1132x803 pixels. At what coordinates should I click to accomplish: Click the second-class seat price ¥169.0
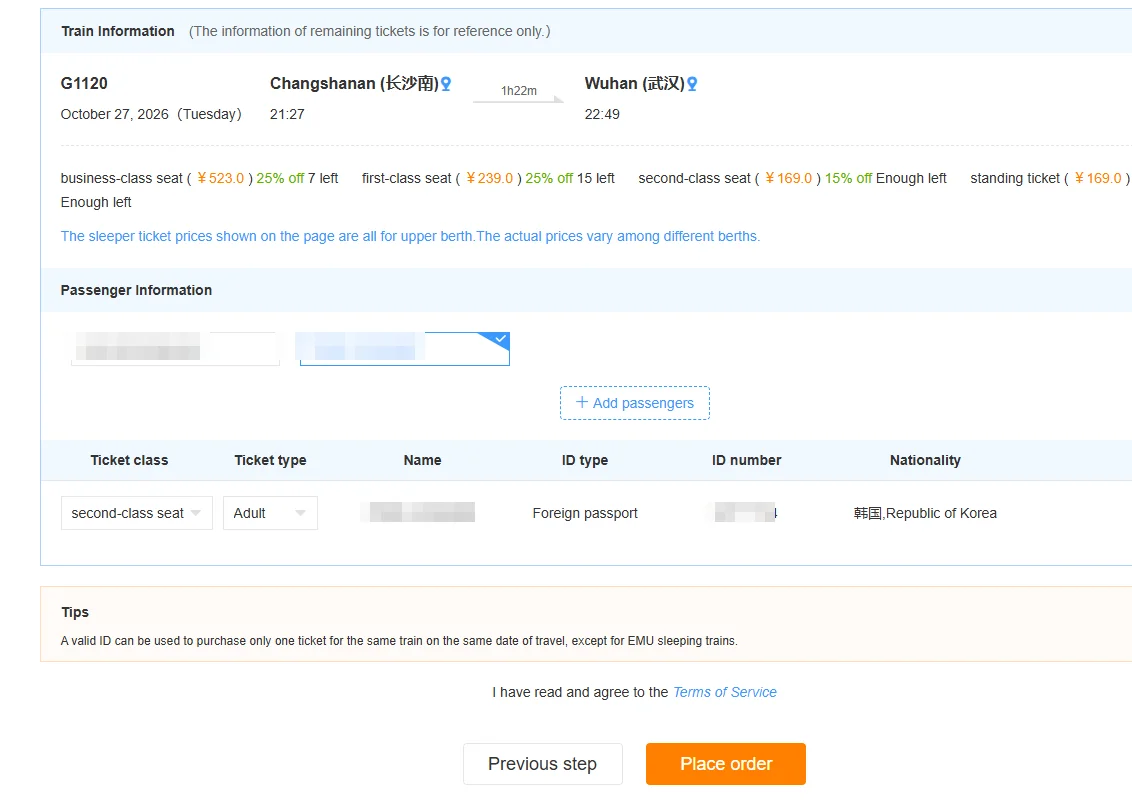coord(788,178)
